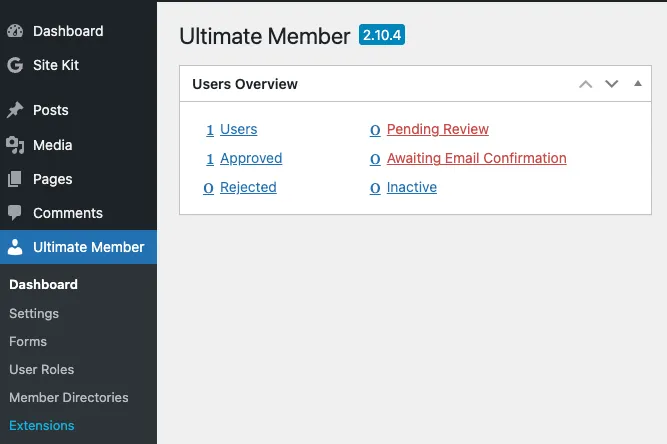Click the Ultimate Member page heading

point(265,36)
